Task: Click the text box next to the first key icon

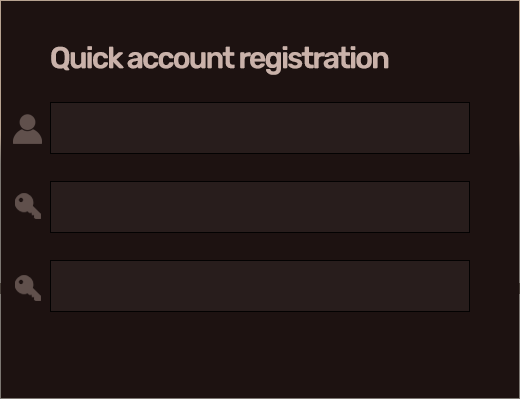Action: 260,207
